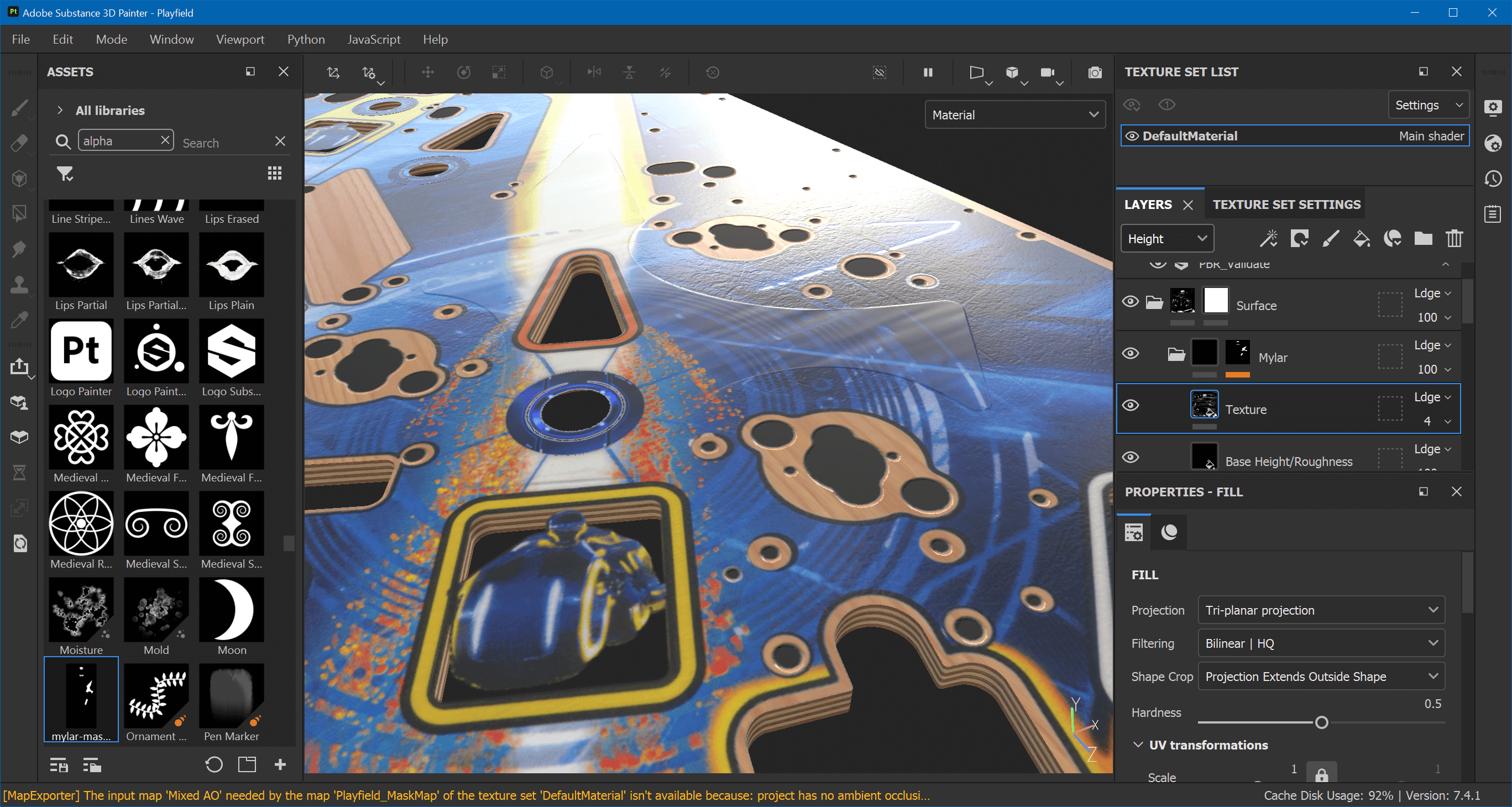Select the Polygon fill tool
The height and width of the screenshot is (807, 1512).
coord(19,214)
